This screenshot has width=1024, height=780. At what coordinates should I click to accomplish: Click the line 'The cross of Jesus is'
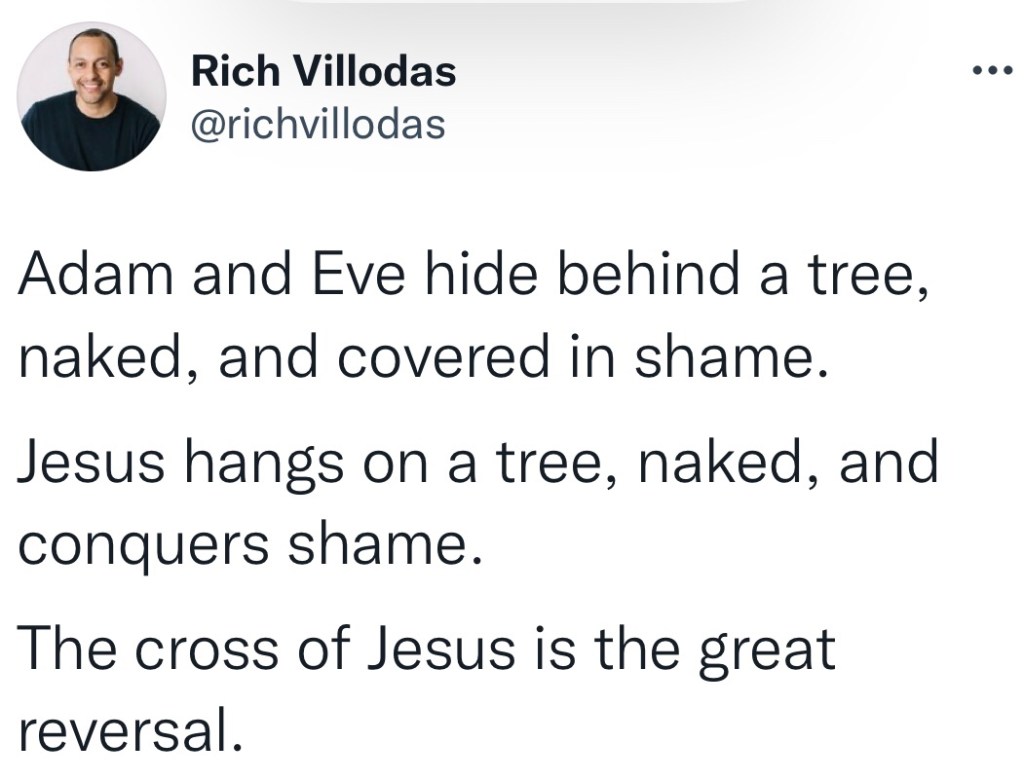pos(426,649)
